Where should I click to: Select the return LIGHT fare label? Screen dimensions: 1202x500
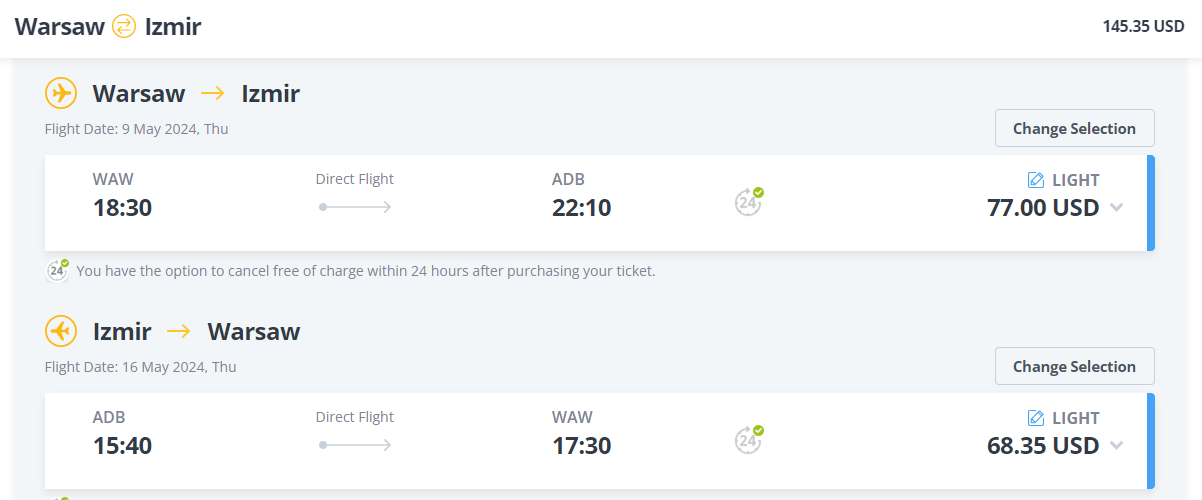tap(1075, 418)
